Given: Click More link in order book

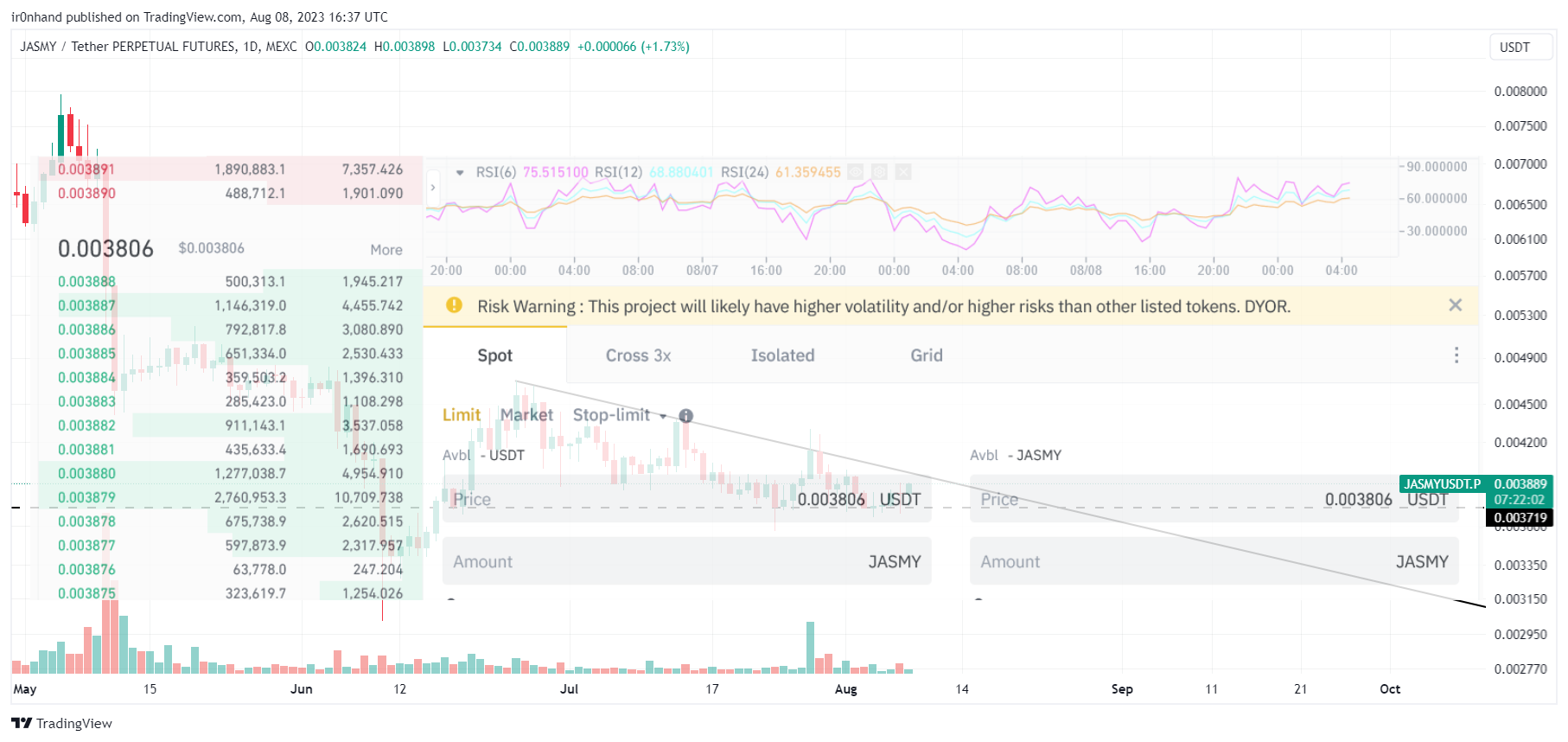Looking at the screenshot, I should [x=386, y=250].
